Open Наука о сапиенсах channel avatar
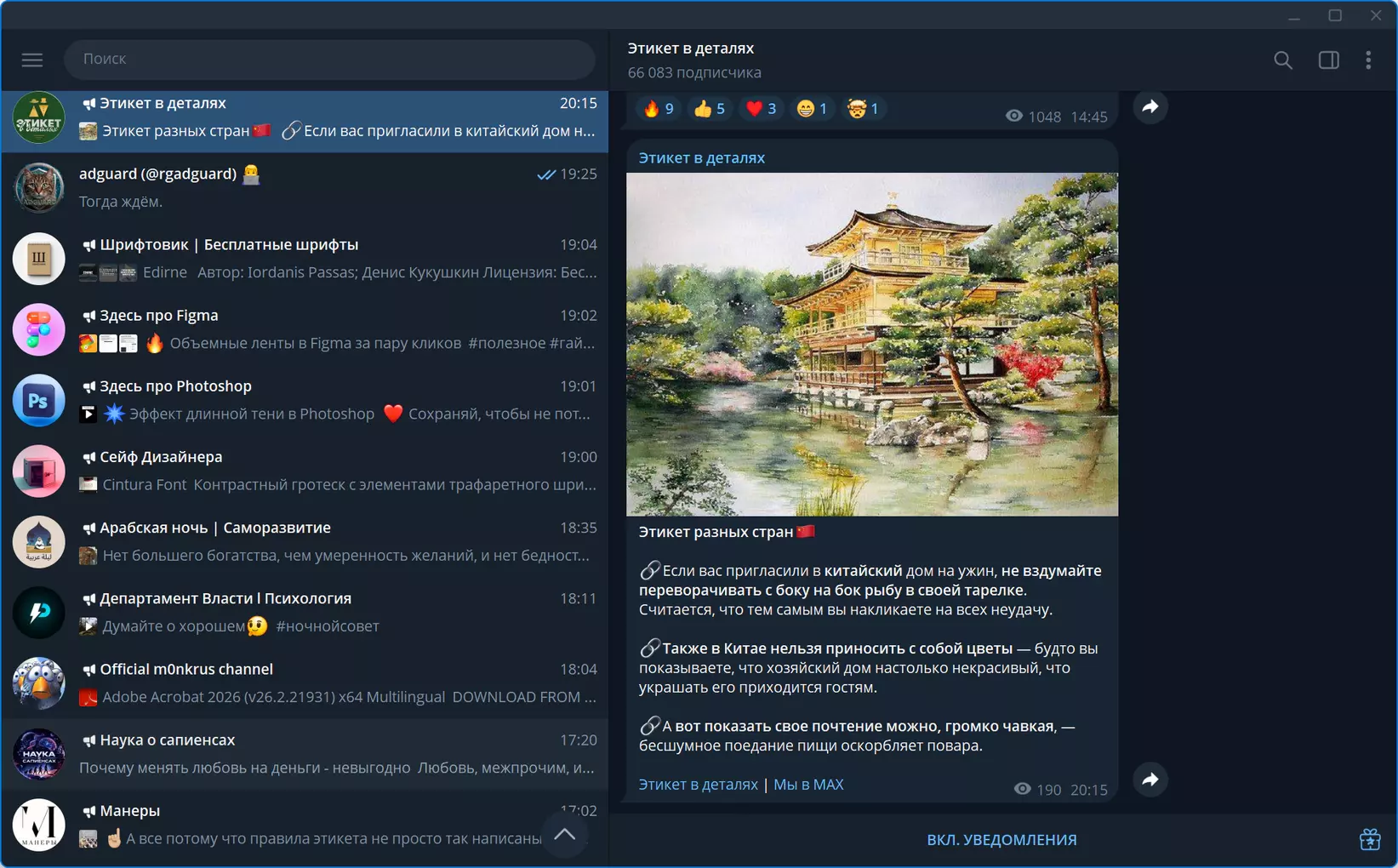Viewport: 1398px width, 868px height. tap(39, 753)
